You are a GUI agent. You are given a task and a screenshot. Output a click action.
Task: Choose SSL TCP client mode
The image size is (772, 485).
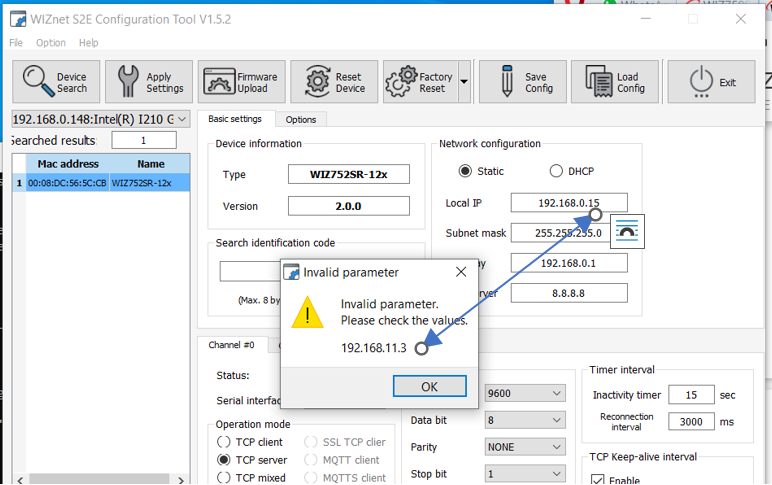coord(311,442)
